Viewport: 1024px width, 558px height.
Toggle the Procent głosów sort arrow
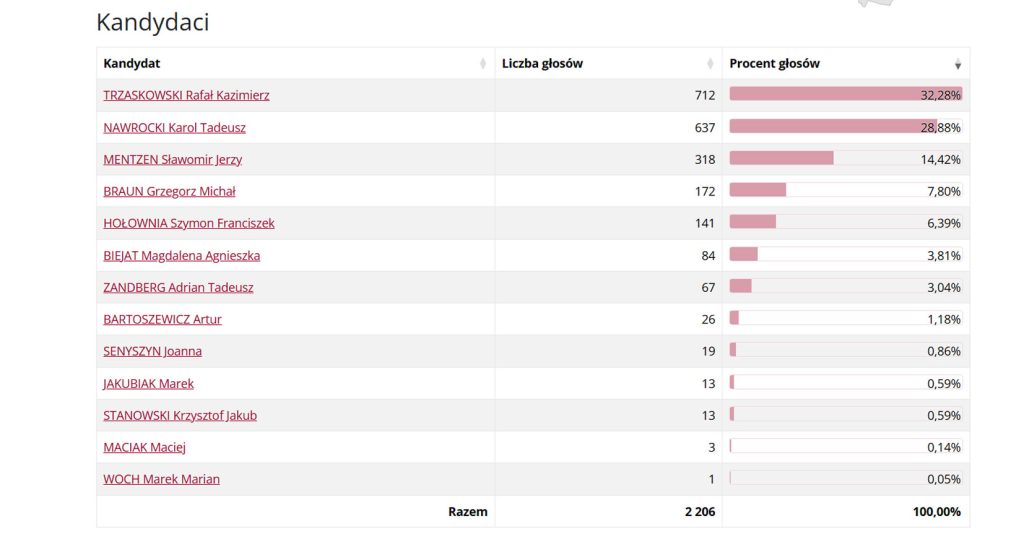coord(957,64)
